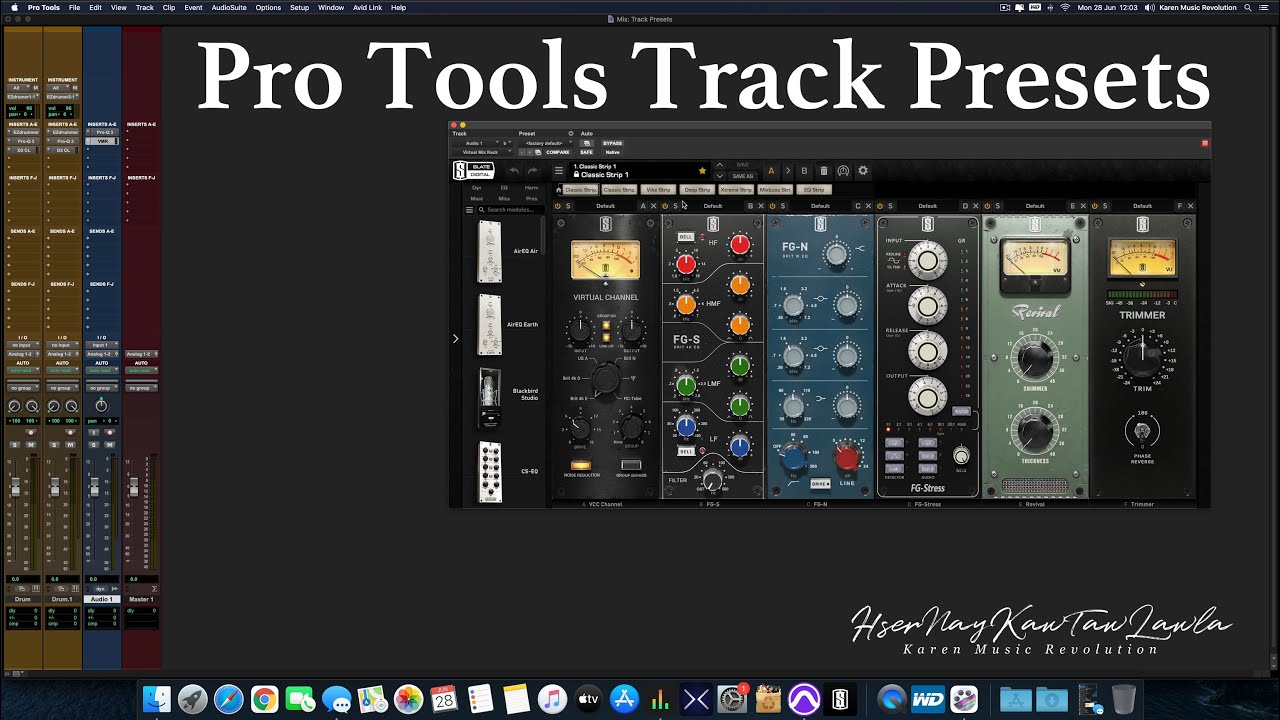Toggle power on the Trimmer slot F
The image size is (1280, 720).
pyautogui.click(x=1094, y=206)
